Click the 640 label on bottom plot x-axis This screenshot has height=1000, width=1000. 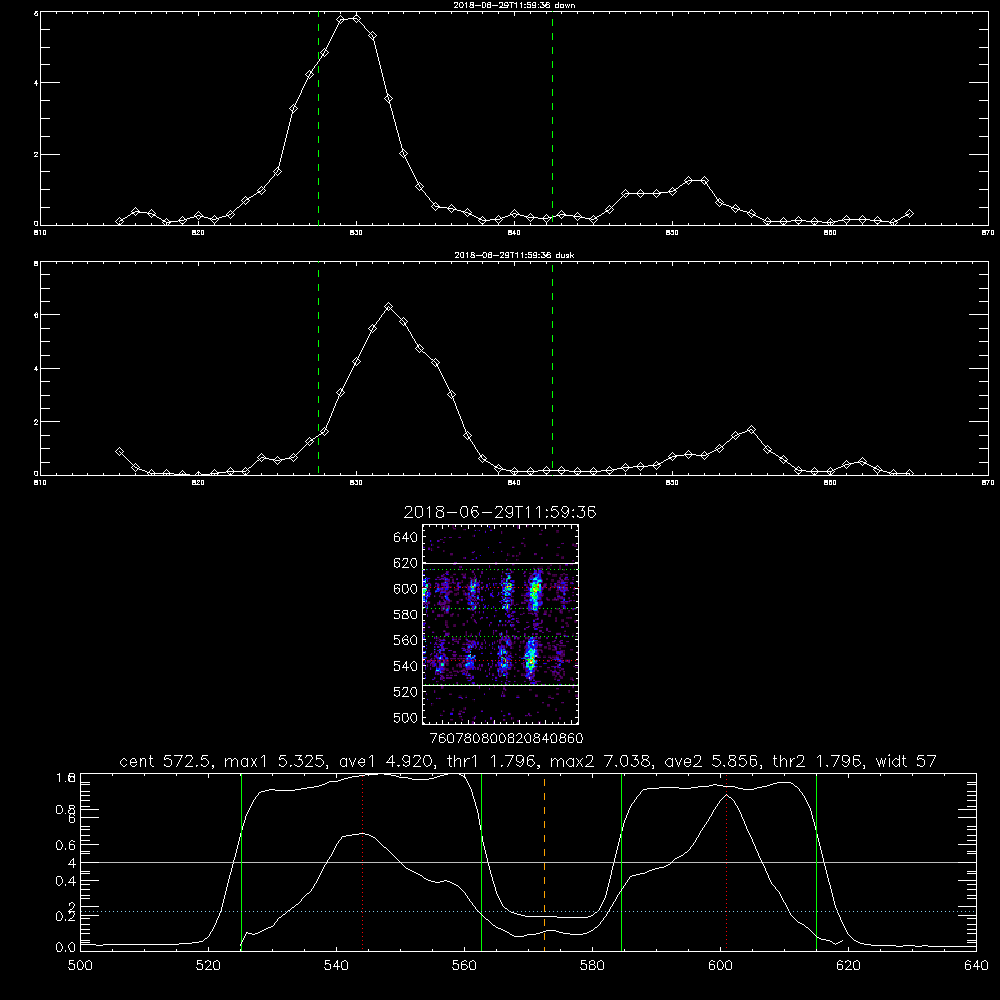click(976, 966)
